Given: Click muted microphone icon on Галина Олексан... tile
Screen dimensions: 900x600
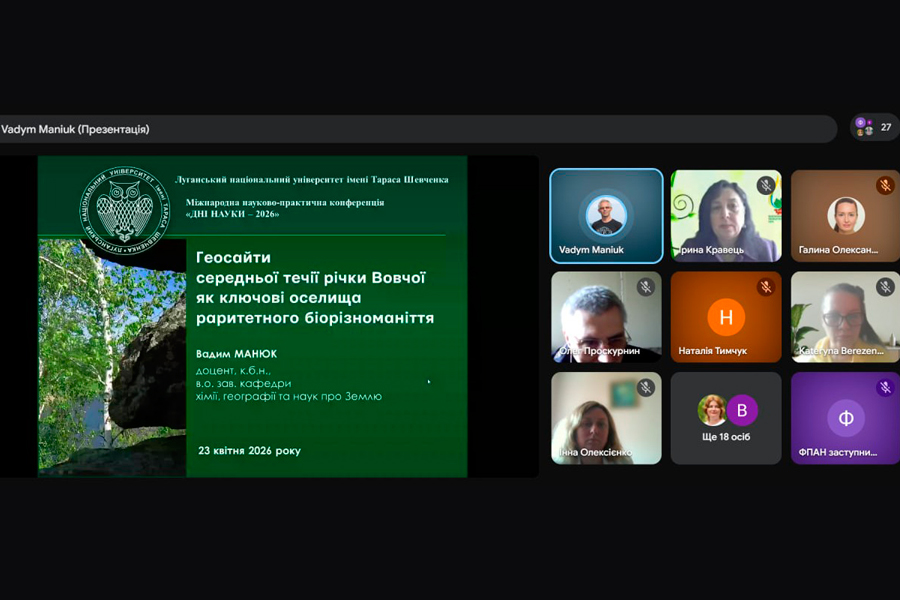Looking at the screenshot, I should pyautogui.click(x=885, y=185).
